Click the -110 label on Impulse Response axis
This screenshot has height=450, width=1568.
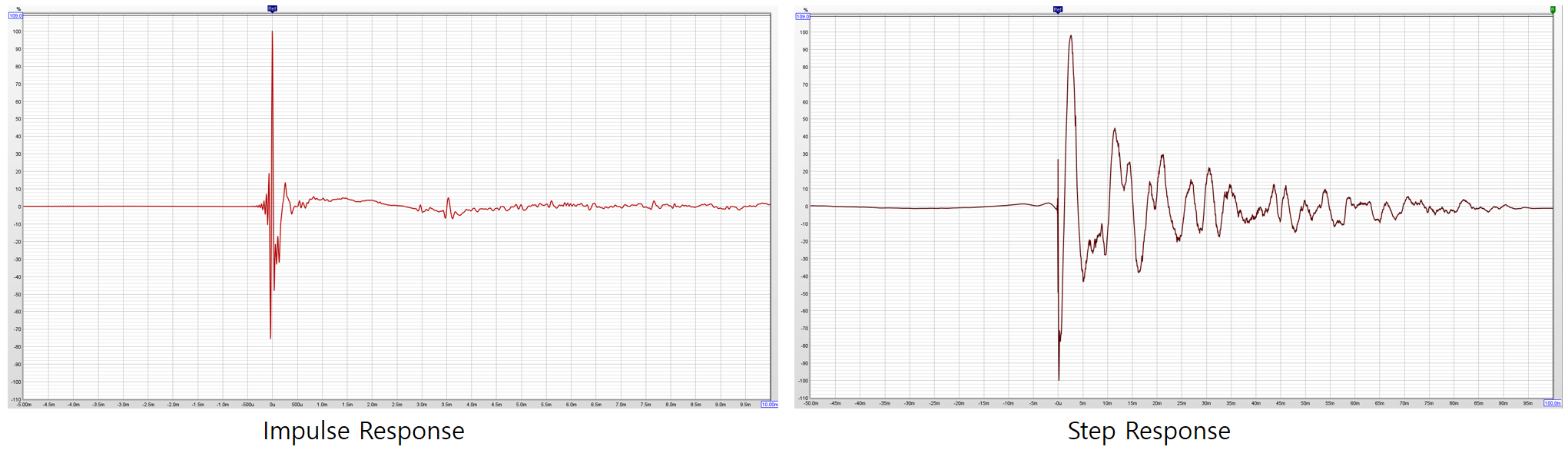pos(16,399)
